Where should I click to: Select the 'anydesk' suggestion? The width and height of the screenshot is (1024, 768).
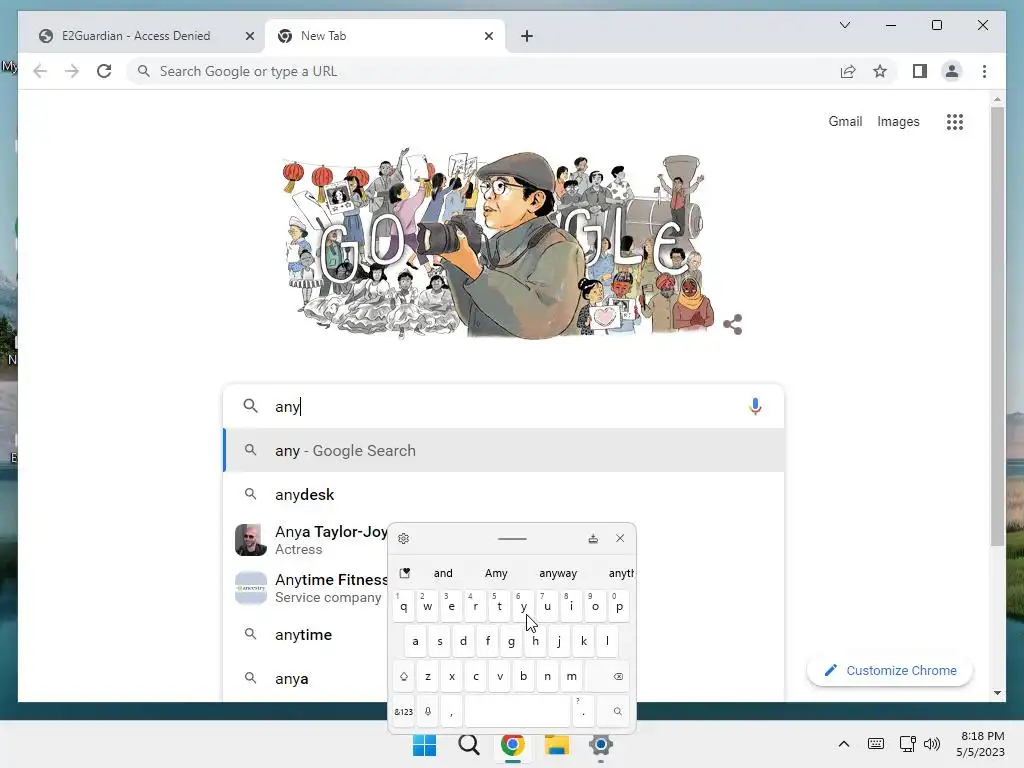[504, 494]
